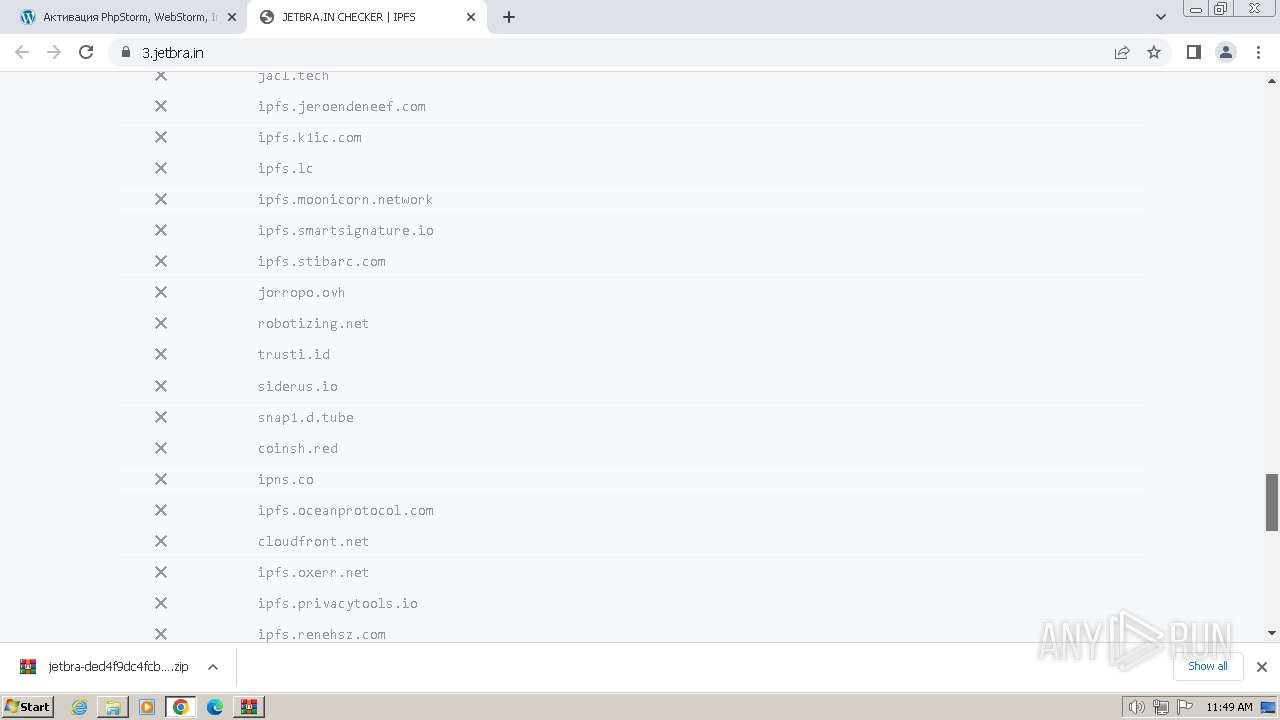
Task: Close the downloads bar
Action: coord(1261,667)
